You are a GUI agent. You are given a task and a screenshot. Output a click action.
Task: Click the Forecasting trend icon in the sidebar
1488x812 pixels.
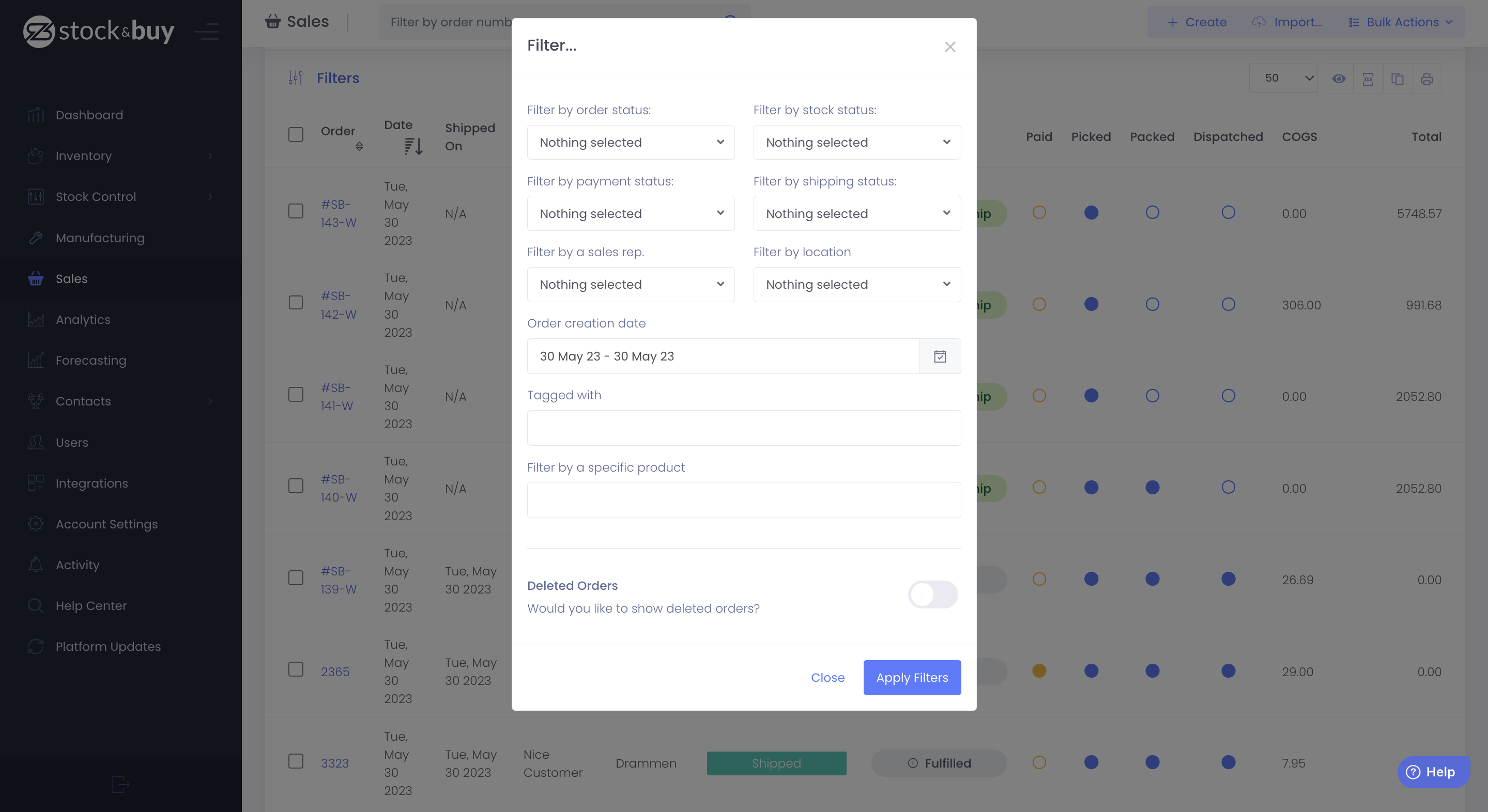[x=36, y=360]
